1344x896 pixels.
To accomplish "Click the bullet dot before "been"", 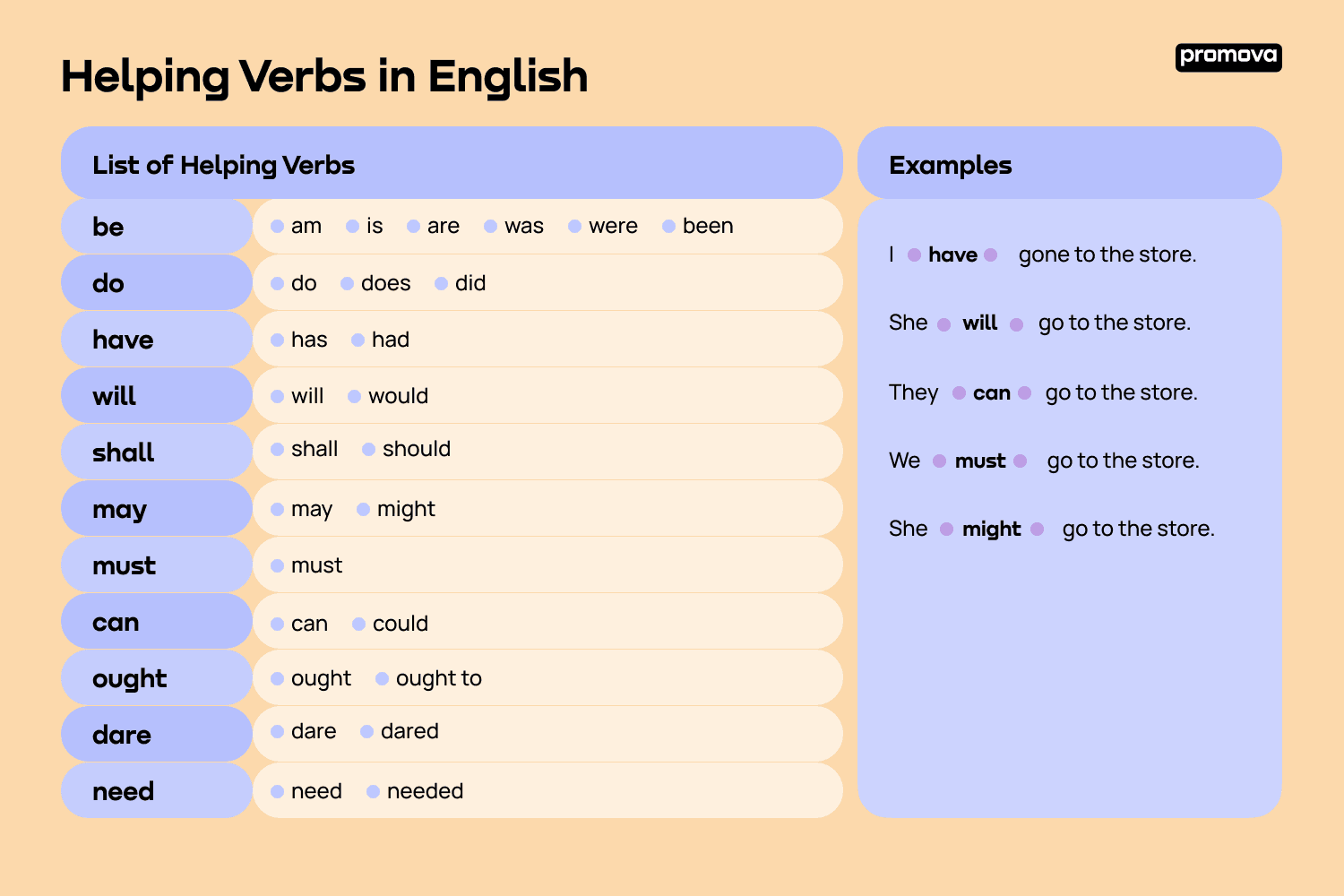I will 668,226.
